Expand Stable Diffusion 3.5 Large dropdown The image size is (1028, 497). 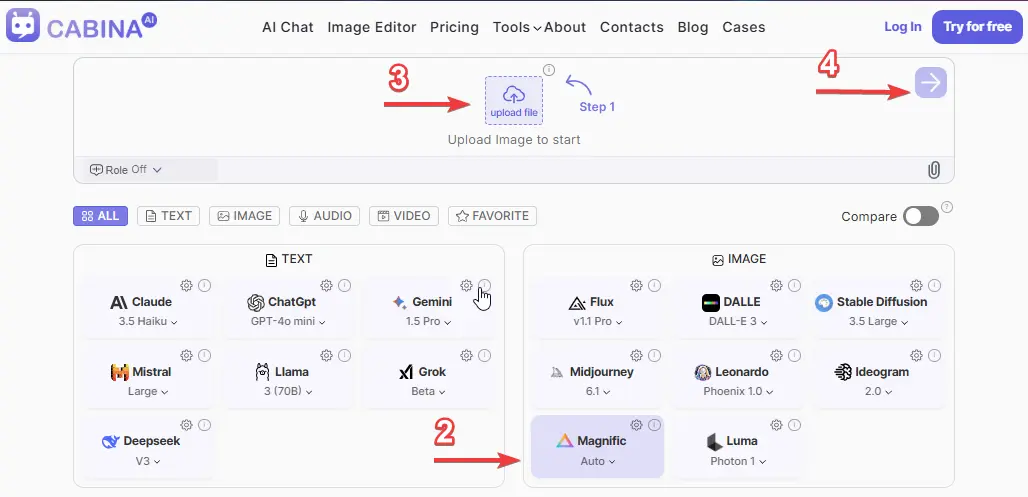[x=879, y=321]
